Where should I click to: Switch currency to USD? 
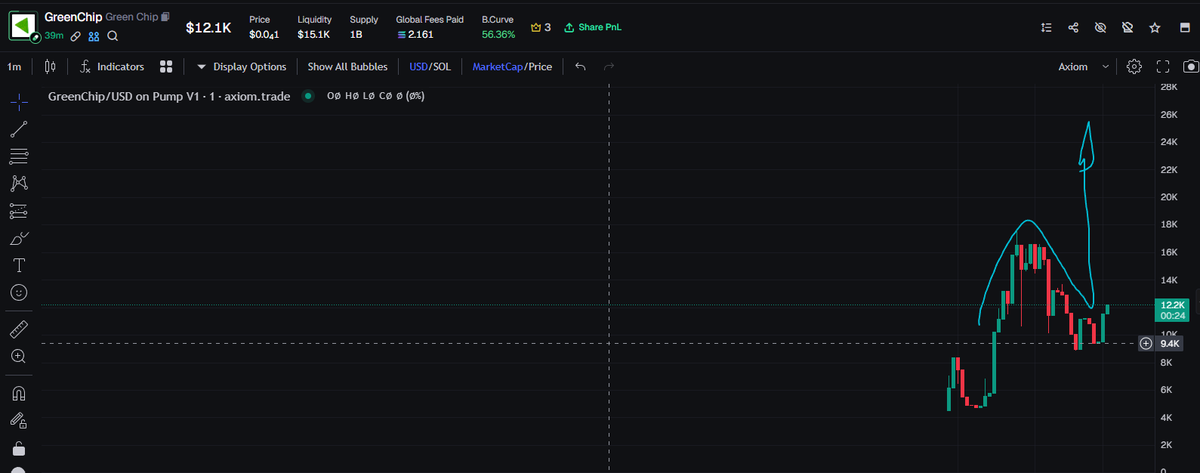(419, 66)
